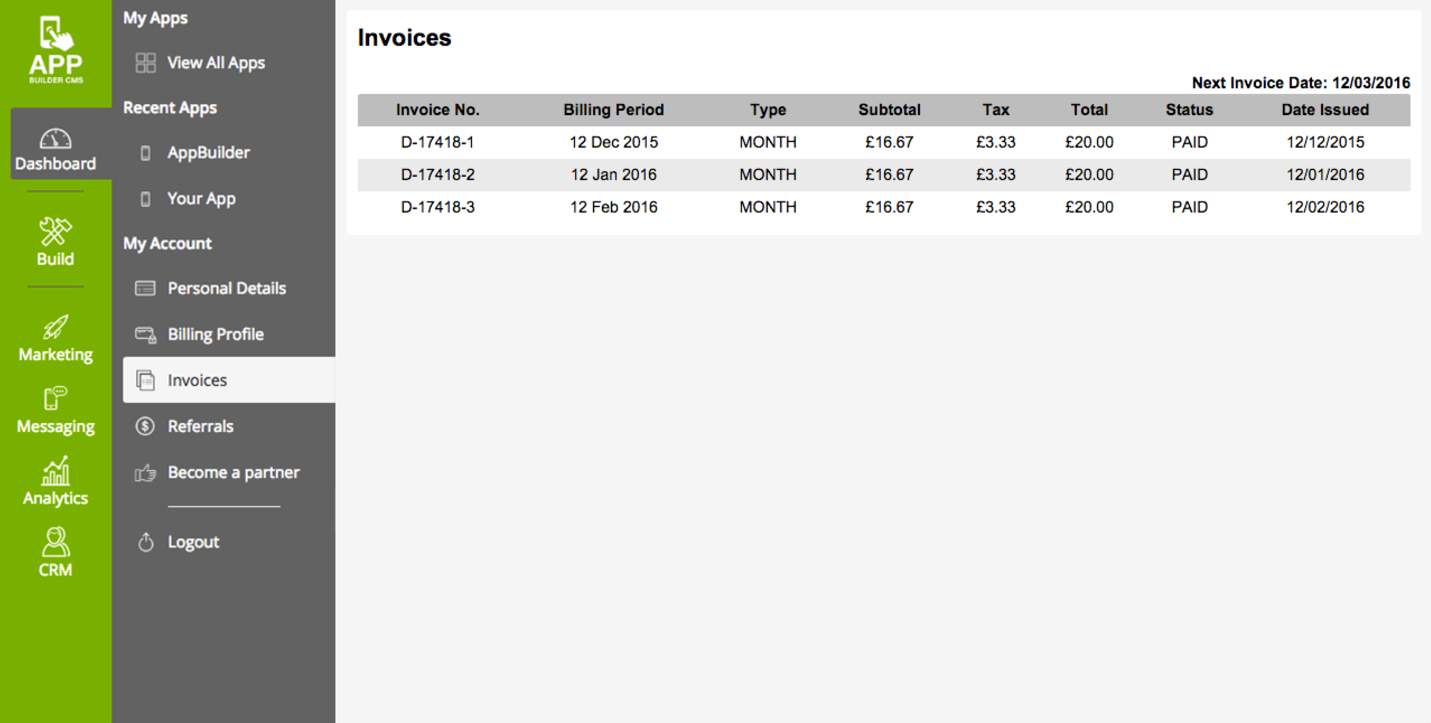
Task: Open Your App from Recent Apps
Action: [x=201, y=198]
